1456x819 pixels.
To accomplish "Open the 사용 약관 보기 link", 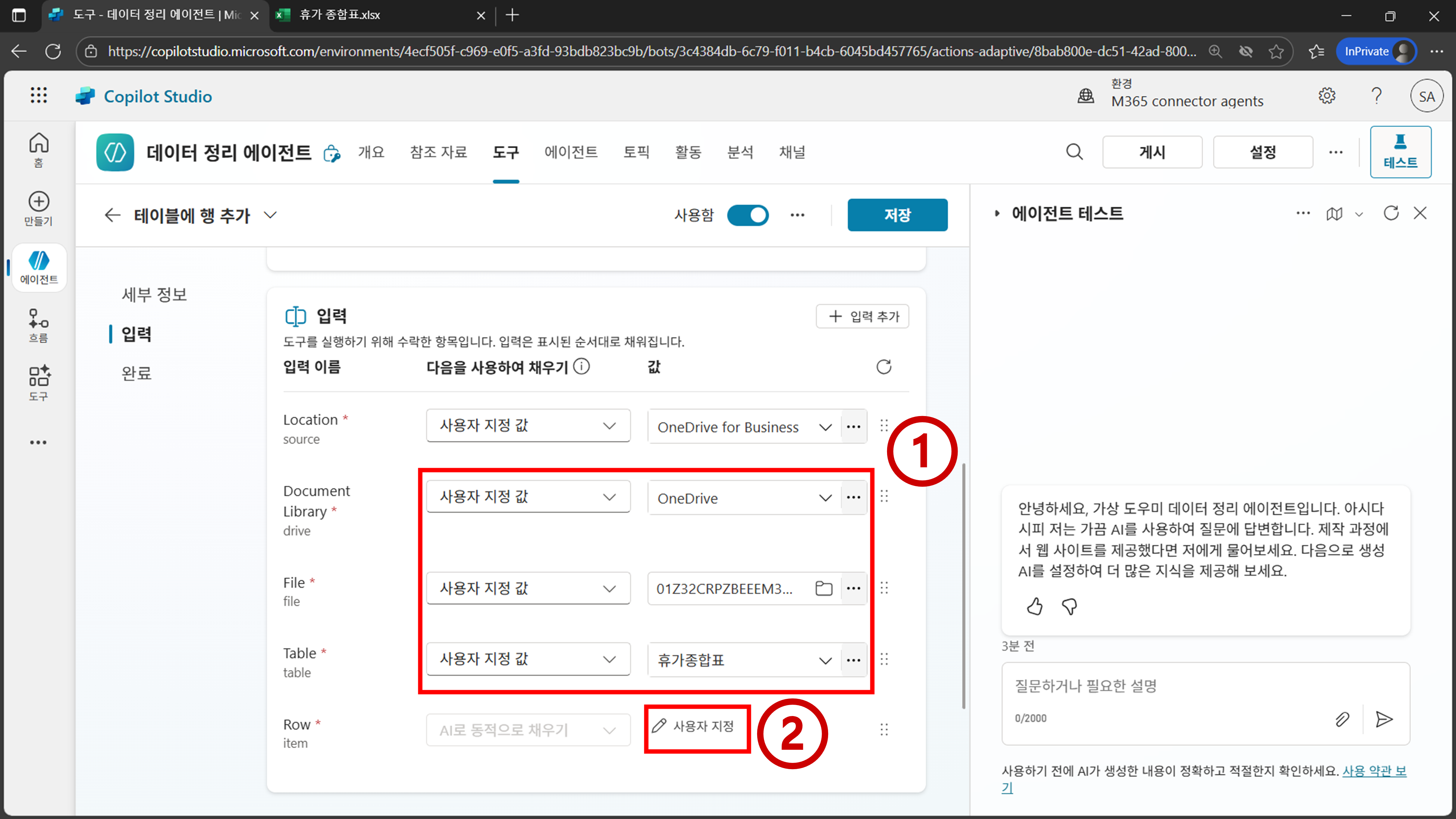I will [1373, 771].
